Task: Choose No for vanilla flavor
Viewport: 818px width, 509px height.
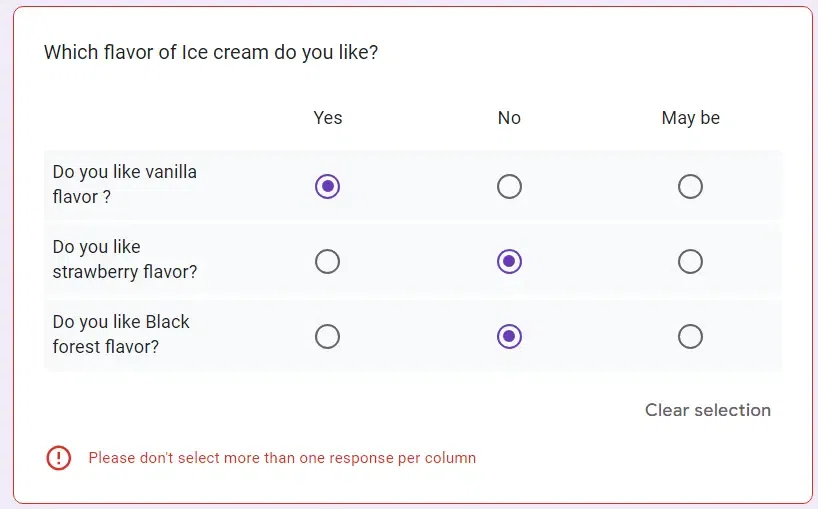Action: coord(509,187)
